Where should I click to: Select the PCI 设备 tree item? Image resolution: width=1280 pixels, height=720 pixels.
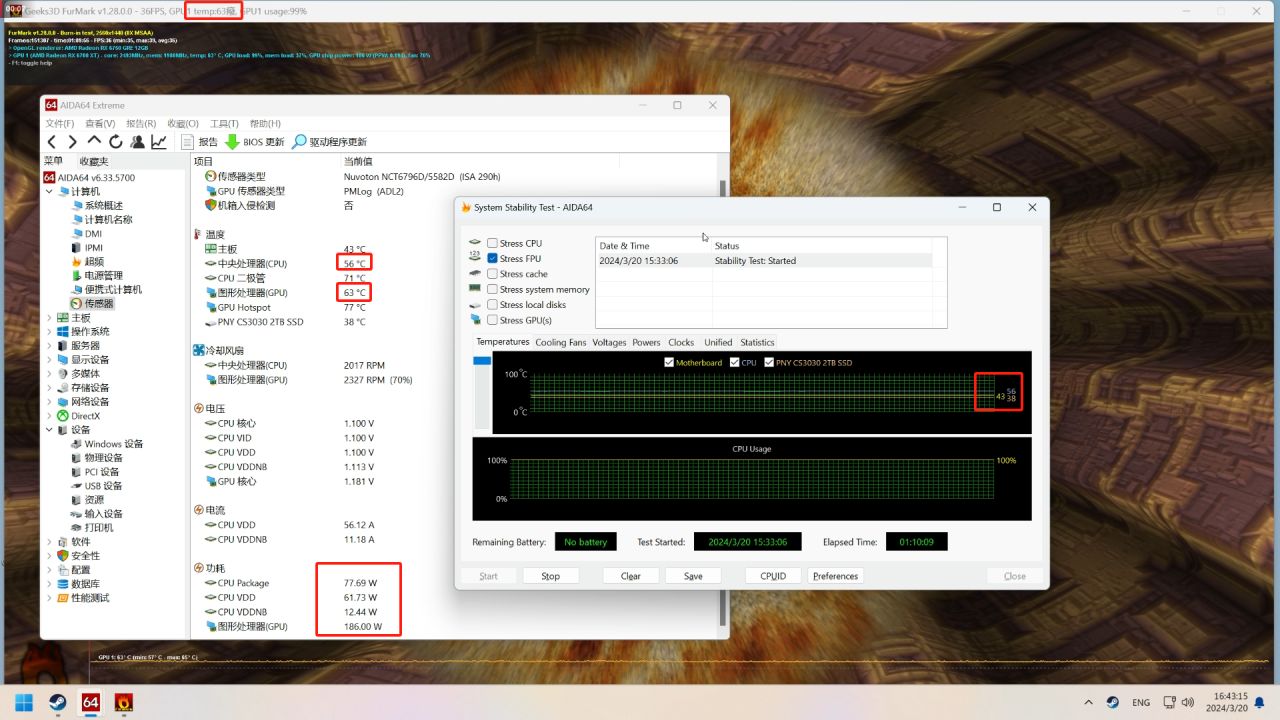[x=95, y=471]
